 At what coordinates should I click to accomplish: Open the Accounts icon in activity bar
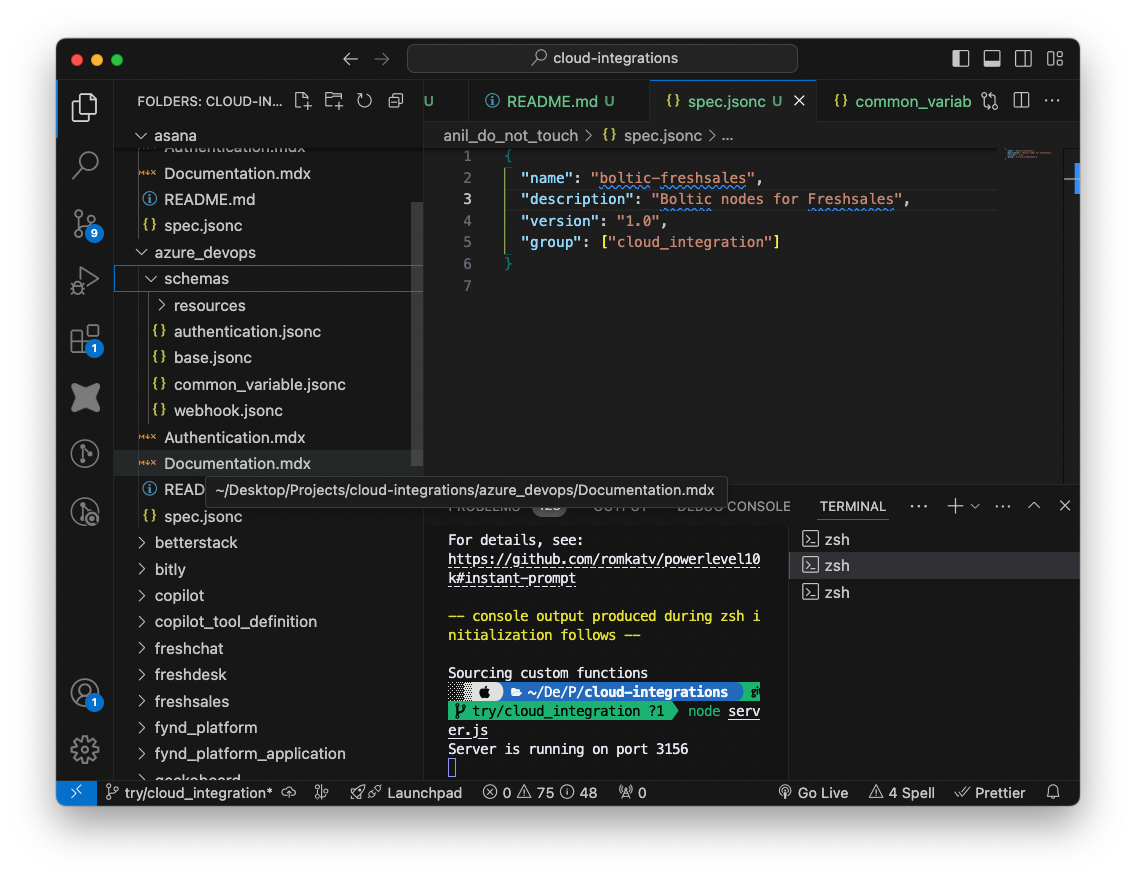pos(85,693)
